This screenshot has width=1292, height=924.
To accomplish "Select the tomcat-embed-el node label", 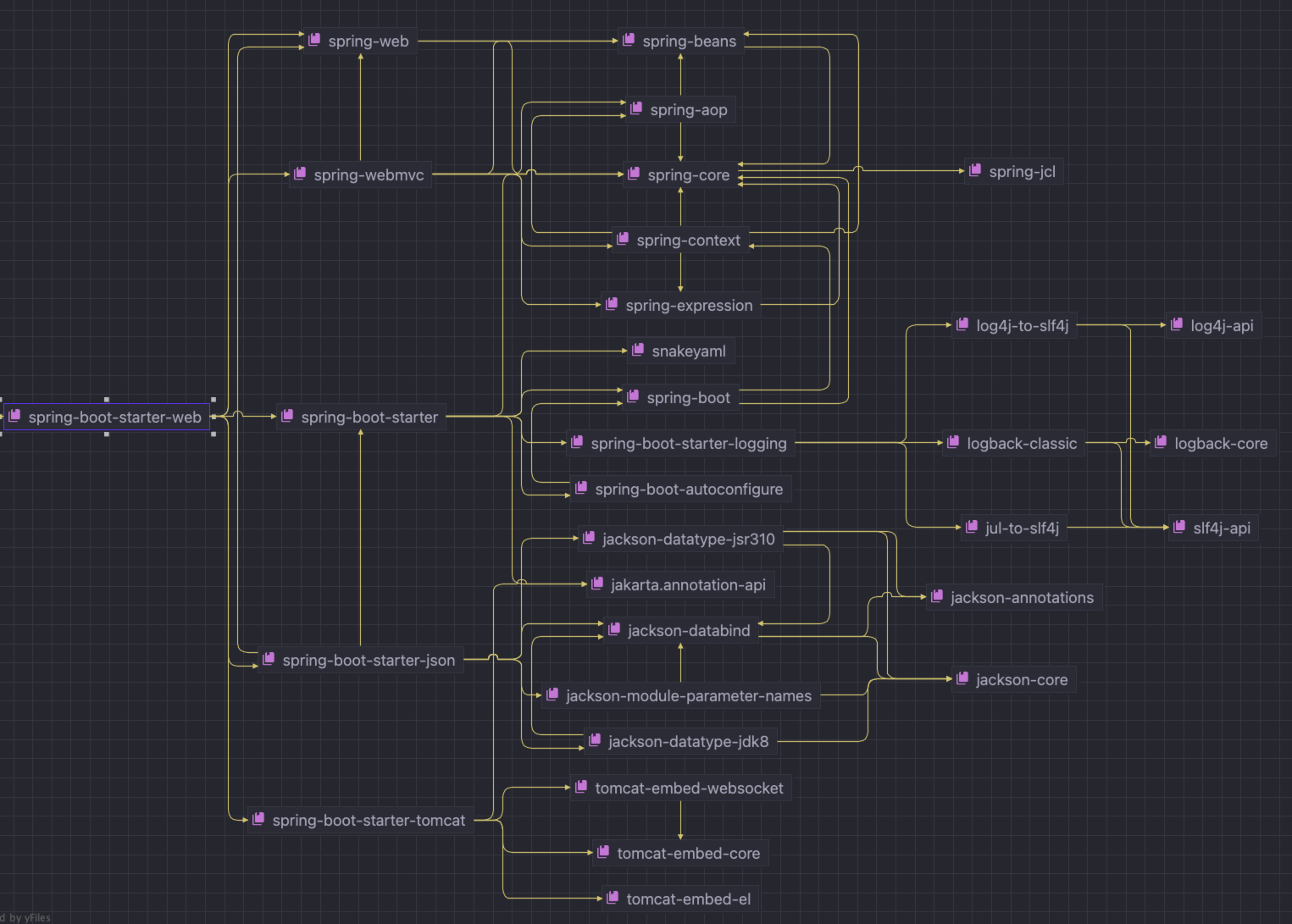I will point(689,899).
